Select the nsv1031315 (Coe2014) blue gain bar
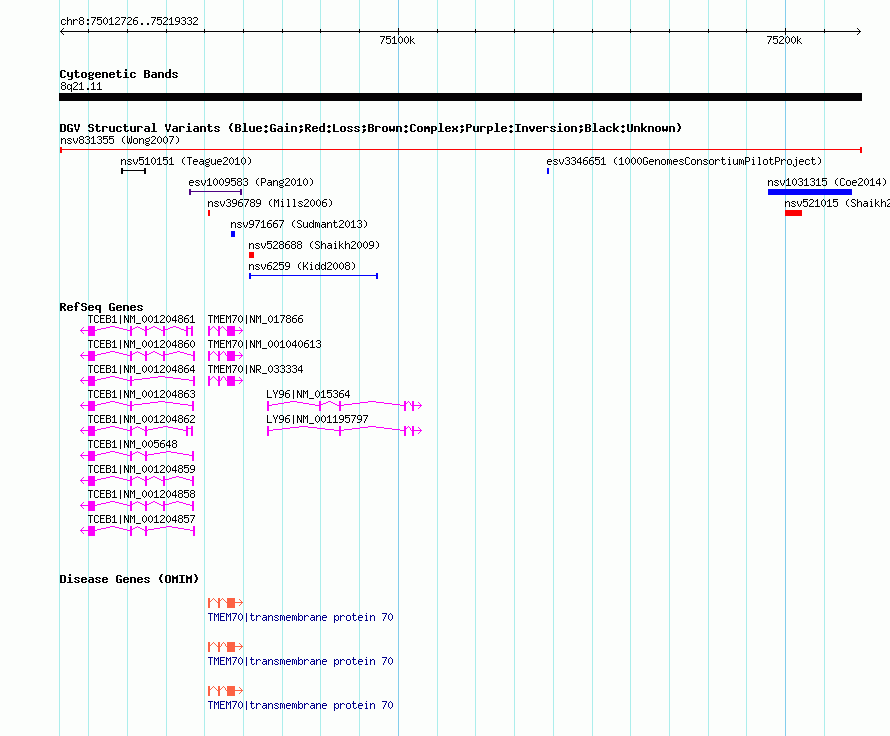This screenshot has width=890, height=736. point(809,192)
